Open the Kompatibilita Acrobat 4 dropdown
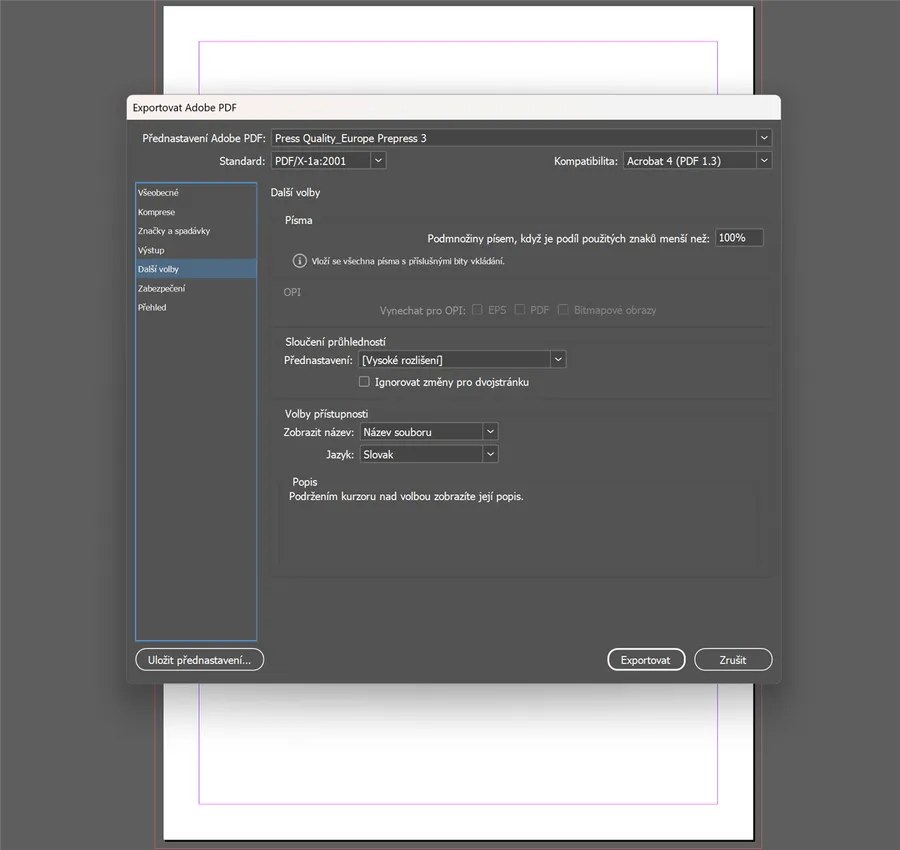This screenshot has height=850, width=900. pos(697,161)
